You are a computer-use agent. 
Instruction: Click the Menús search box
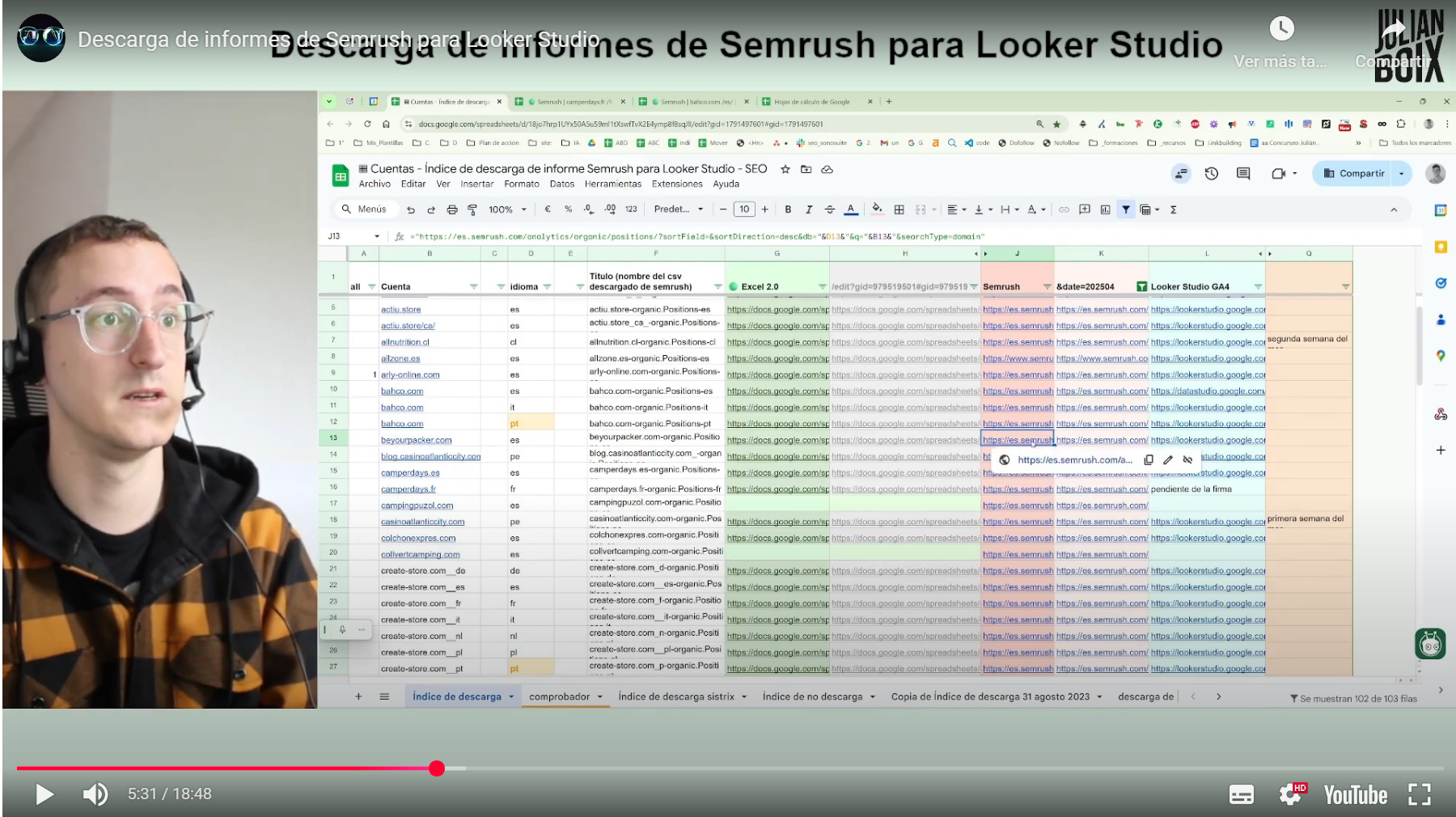click(x=365, y=210)
